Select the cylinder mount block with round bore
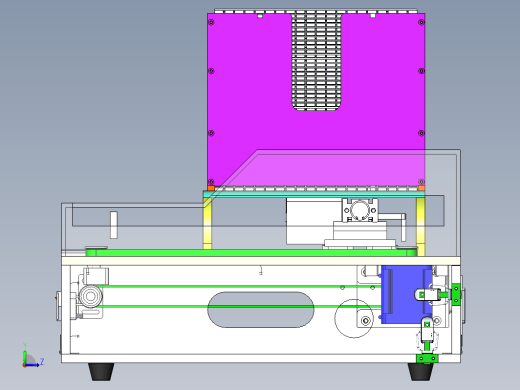The height and width of the screenshot is (390, 520). tap(360, 210)
